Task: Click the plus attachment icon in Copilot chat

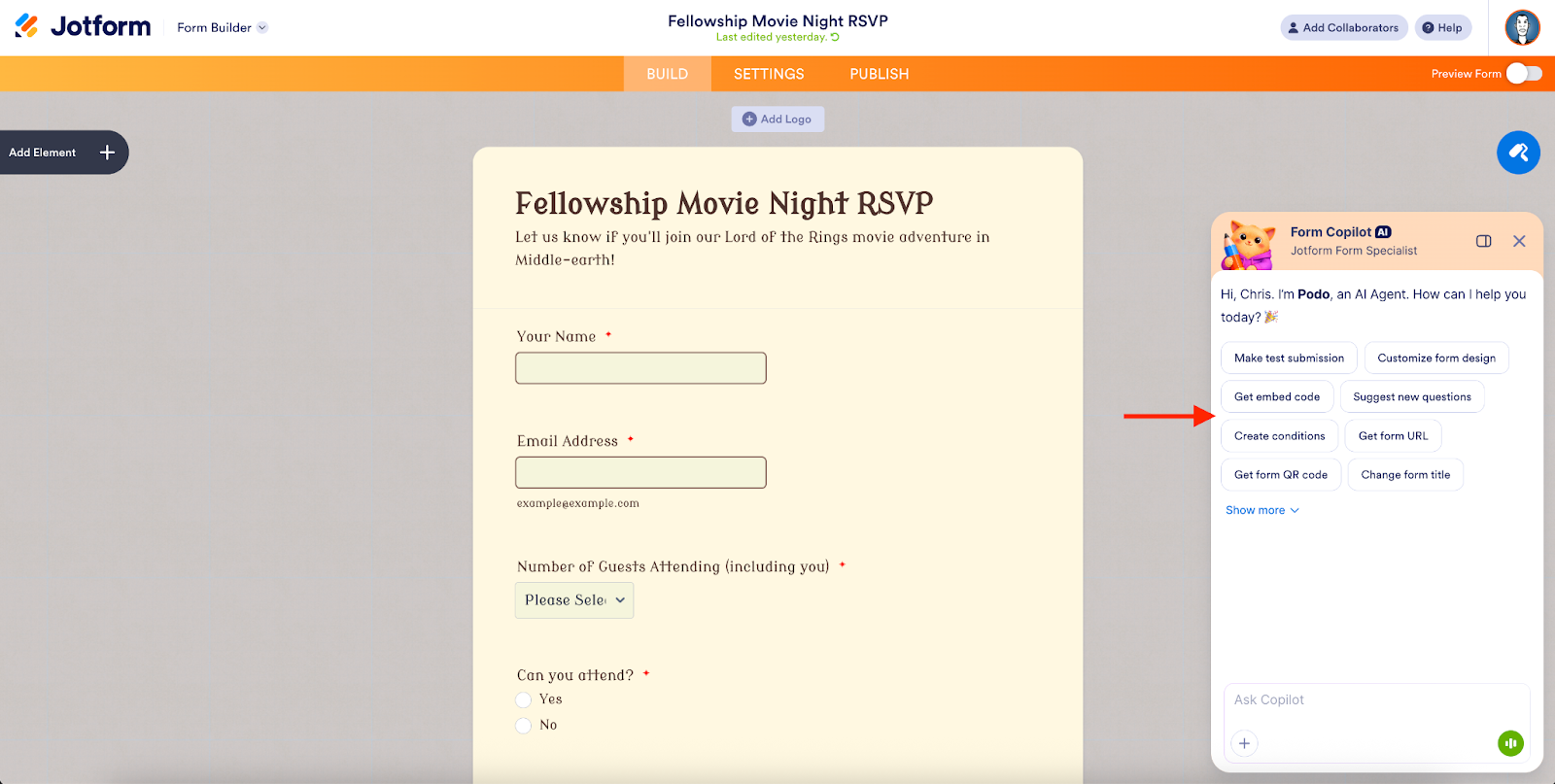Action: [1244, 742]
